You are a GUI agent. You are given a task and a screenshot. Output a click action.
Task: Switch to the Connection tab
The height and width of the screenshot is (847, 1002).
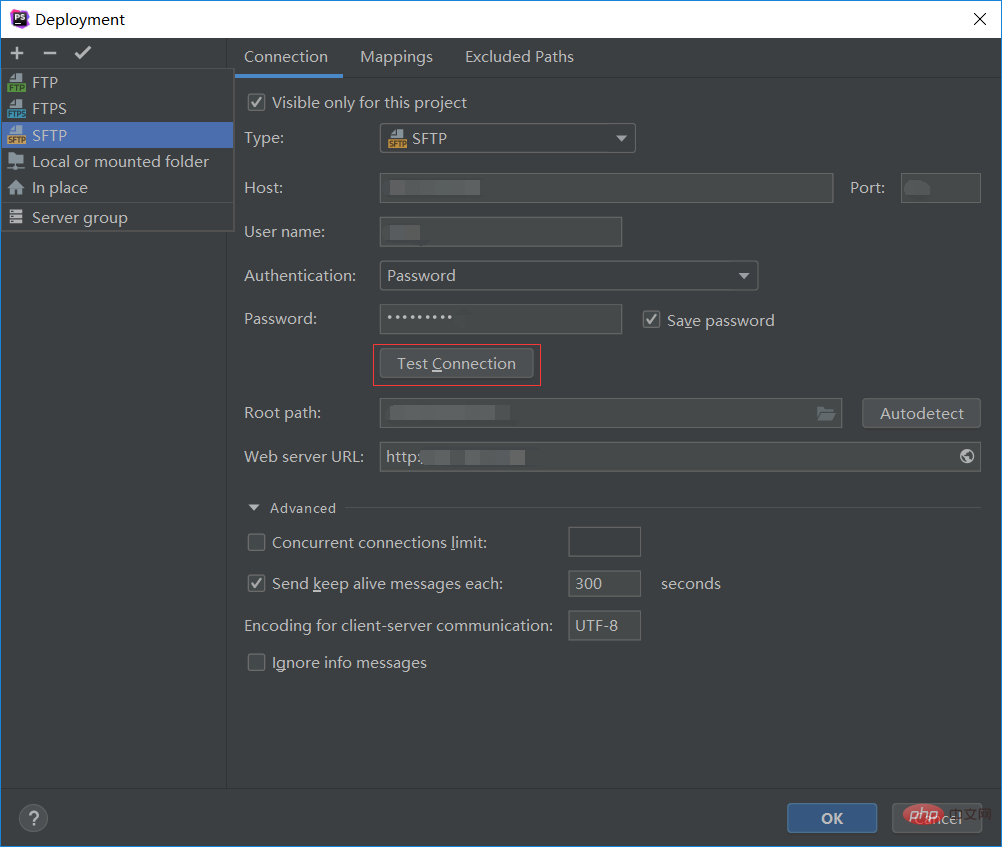click(286, 57)
